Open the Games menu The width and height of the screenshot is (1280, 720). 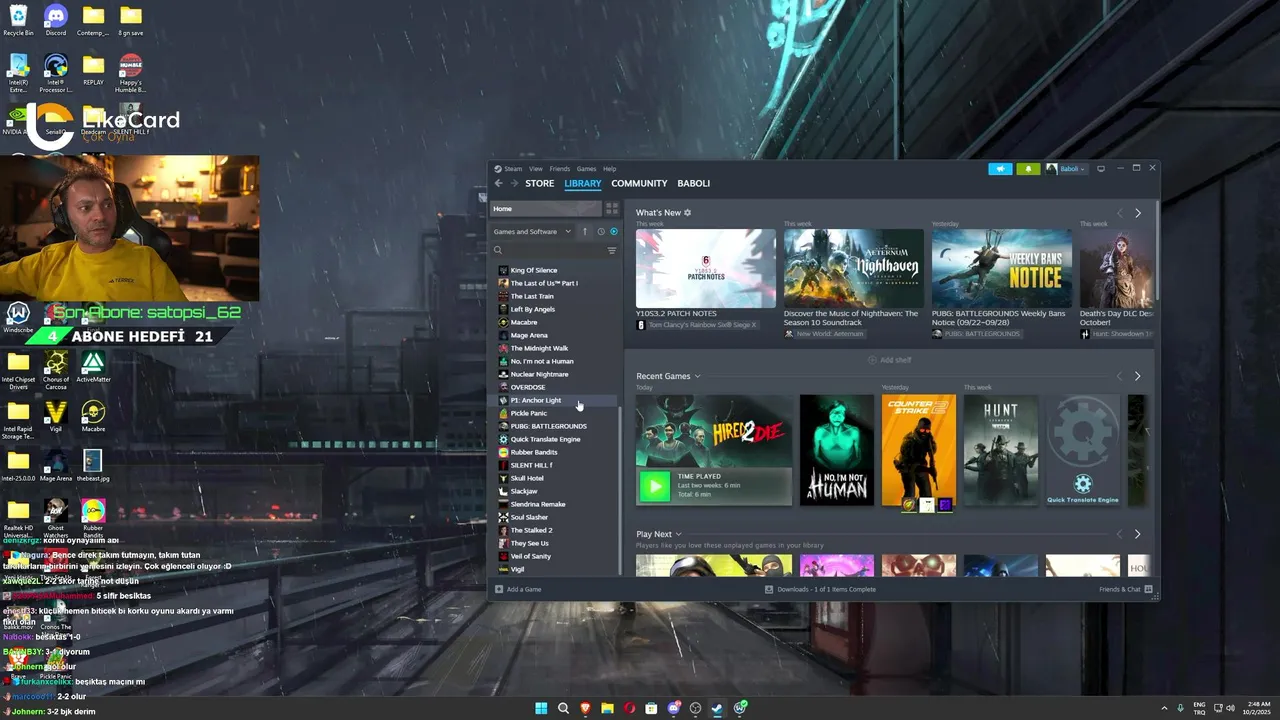[586, 169]
